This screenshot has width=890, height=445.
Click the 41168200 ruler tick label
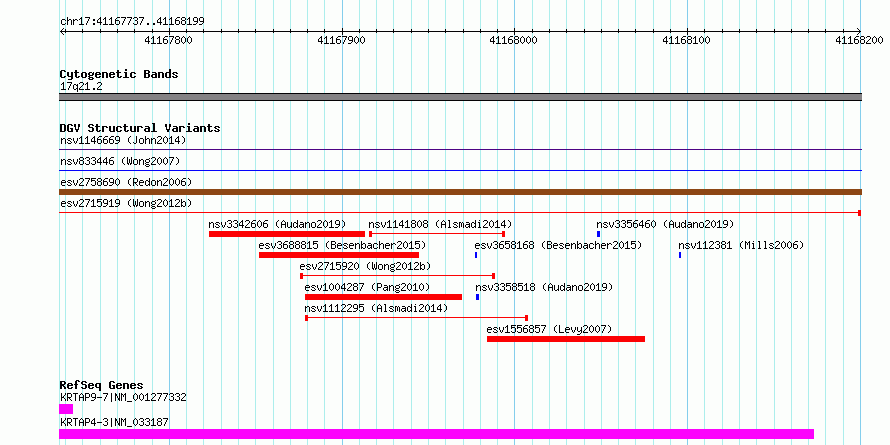pos(859,40)
